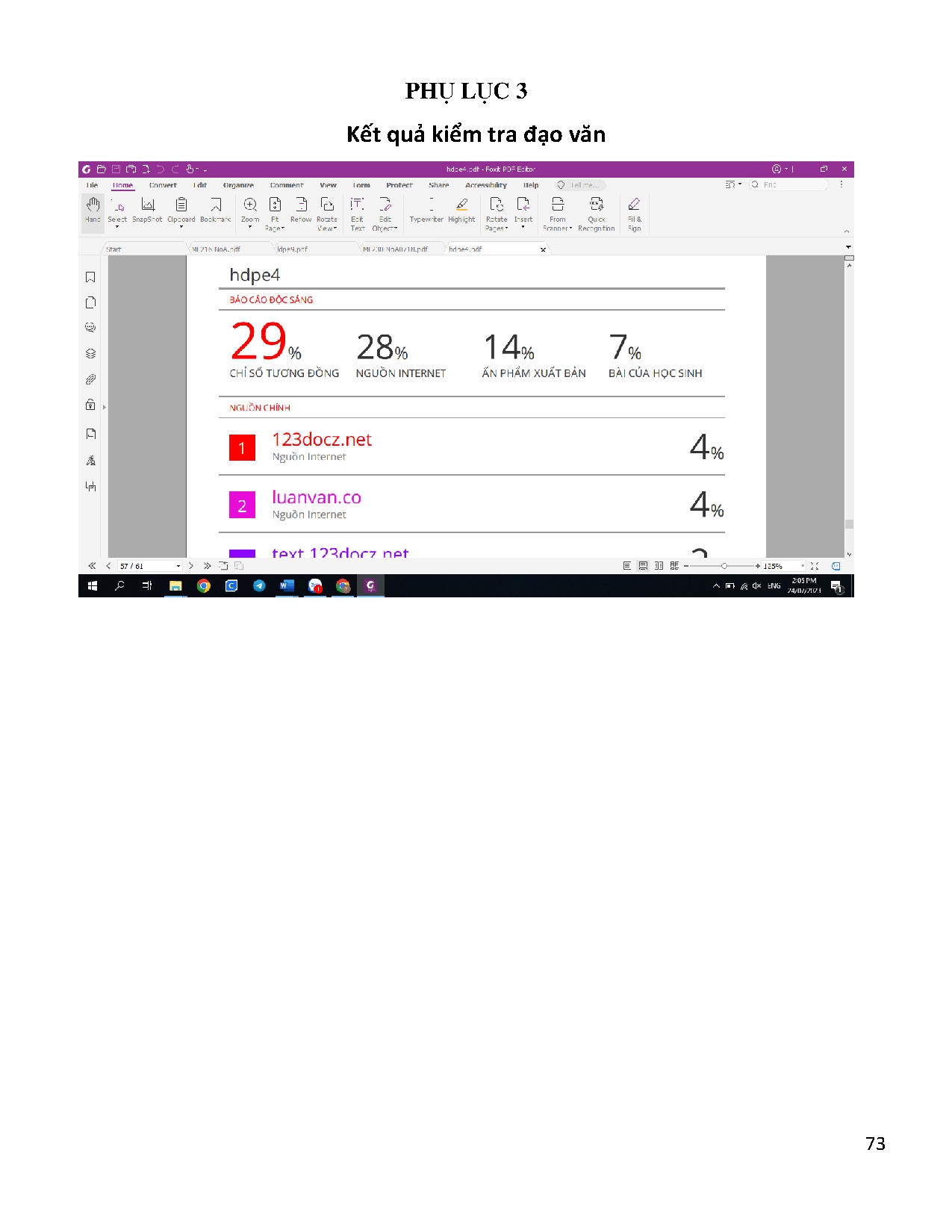Expand the Zoom dropdown in the ribbon

click(250, 226)
